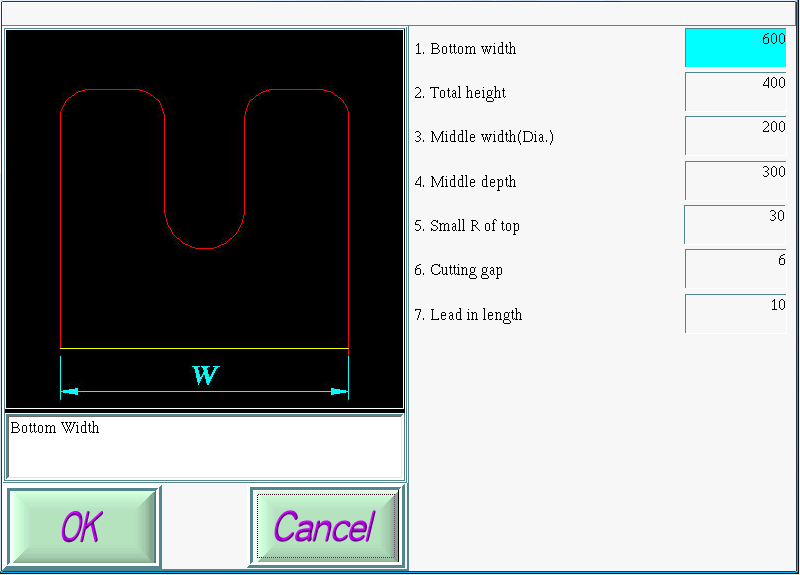Image resolution: width=800 pixels, height=575 pixels.
Task: Click the cyan W dimension marker in preview
Action: point(205,376)
